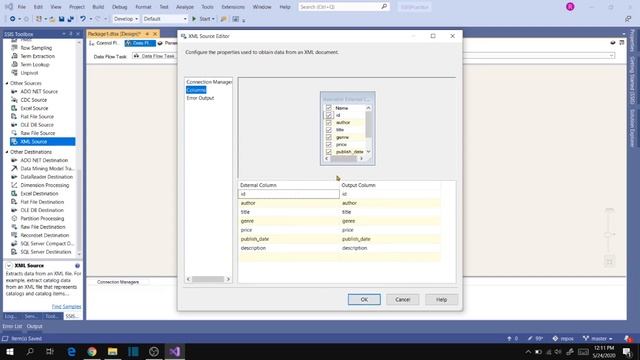Uncheck the genre column checkbox
Viewport: 640px width, 360px height.
(x=329, y=137)
